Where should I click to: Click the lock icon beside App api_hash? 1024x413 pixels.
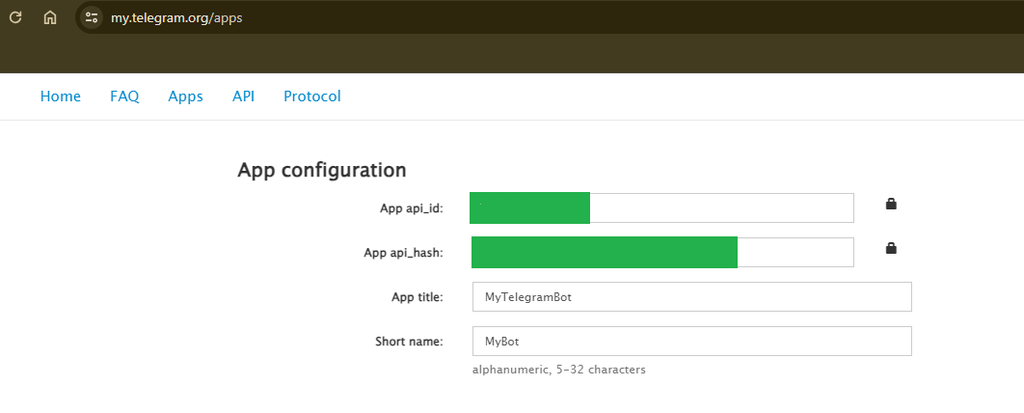[891, 248]
